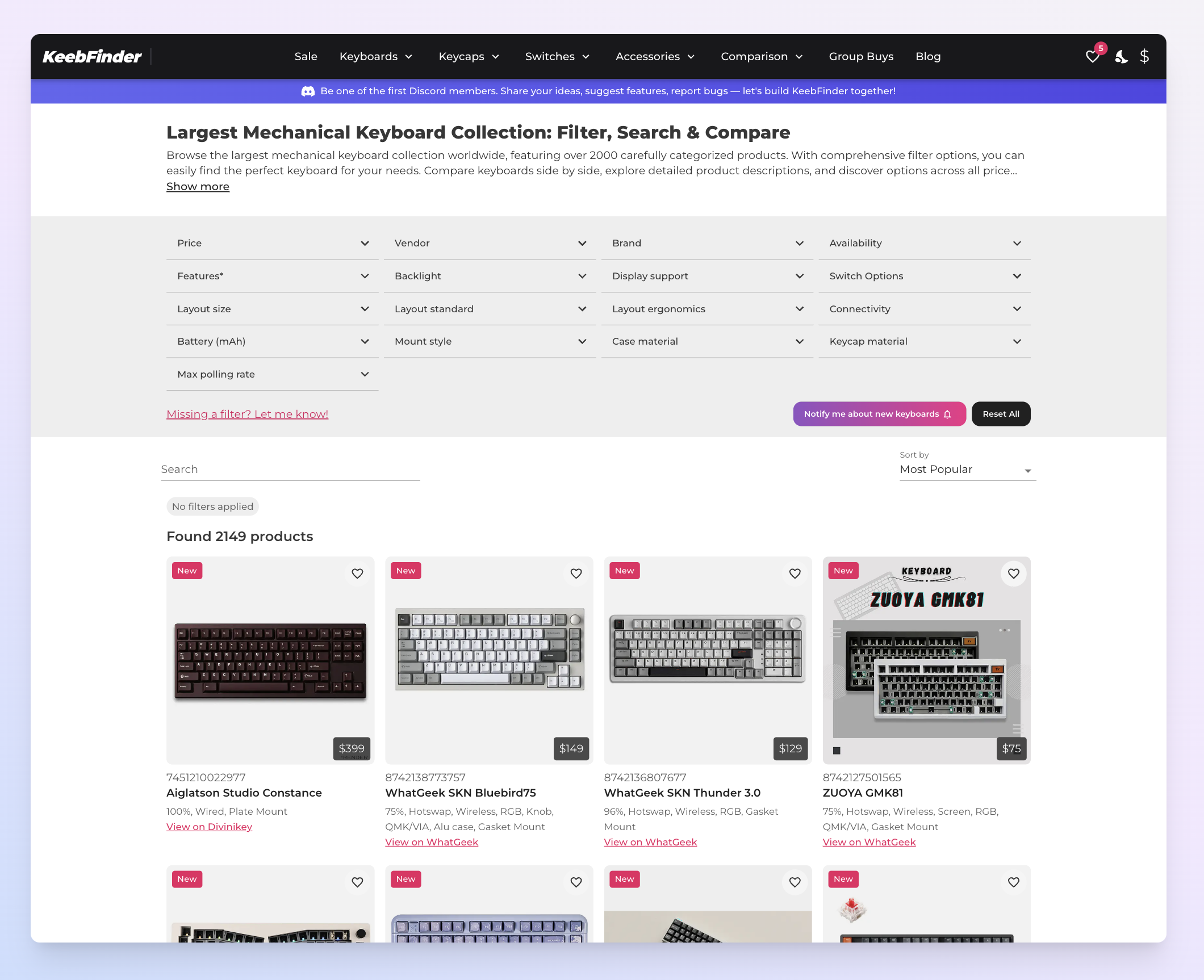
Task: Click the Reset All button
Action: tap(1001, 414)
